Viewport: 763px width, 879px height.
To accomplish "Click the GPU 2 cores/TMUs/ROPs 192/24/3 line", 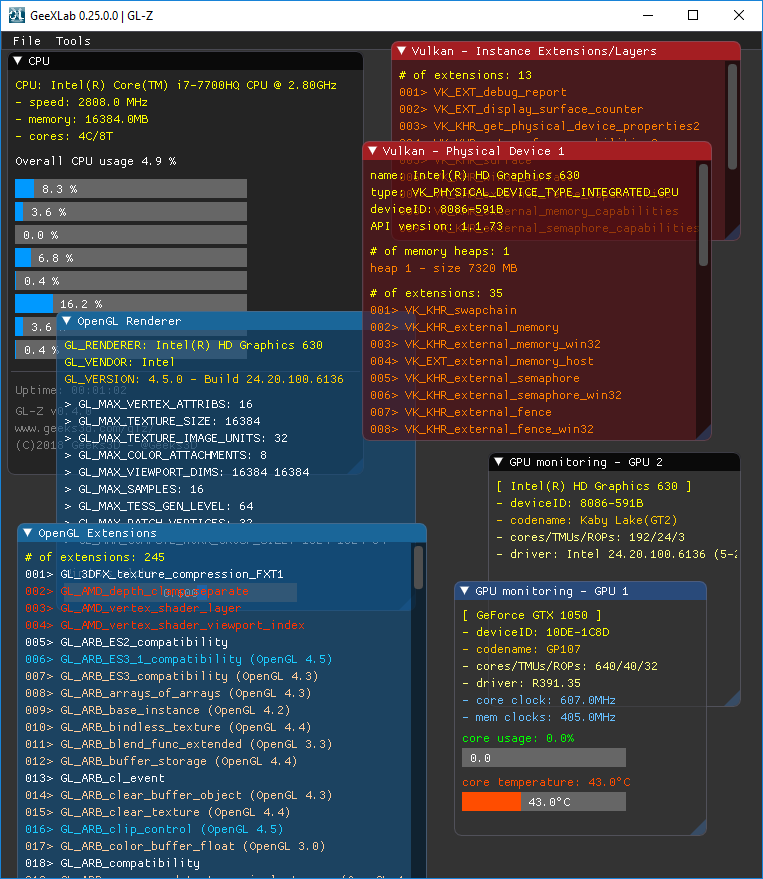I will tap(590, 537).
